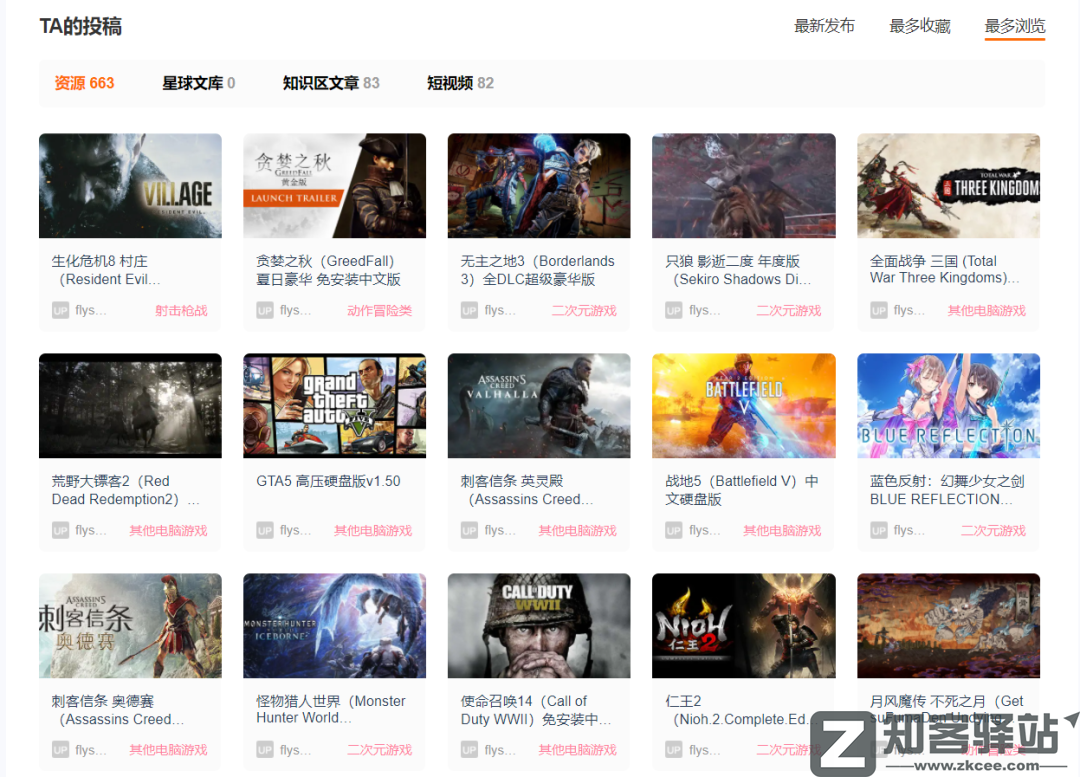The height and width of the screenshot is (777, 1080).
Task: Select the 最多浏览 sort option
Action: [1013, 27]
